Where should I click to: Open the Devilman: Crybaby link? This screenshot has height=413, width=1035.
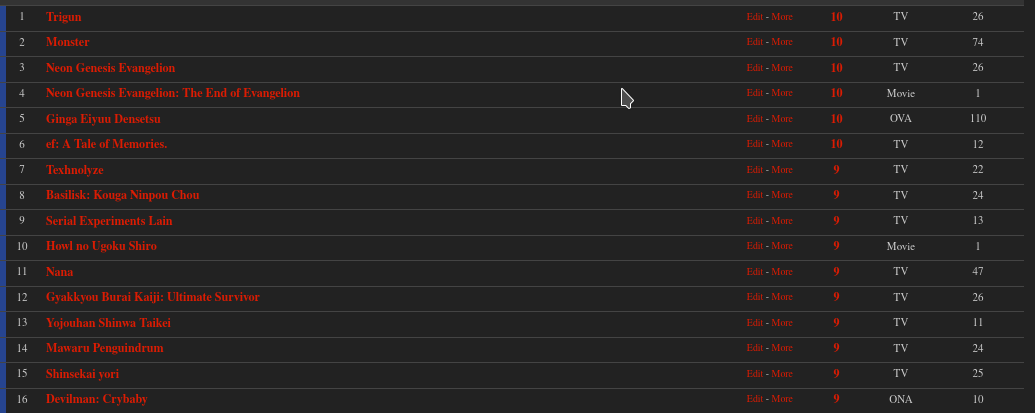[x=96, y=399]
